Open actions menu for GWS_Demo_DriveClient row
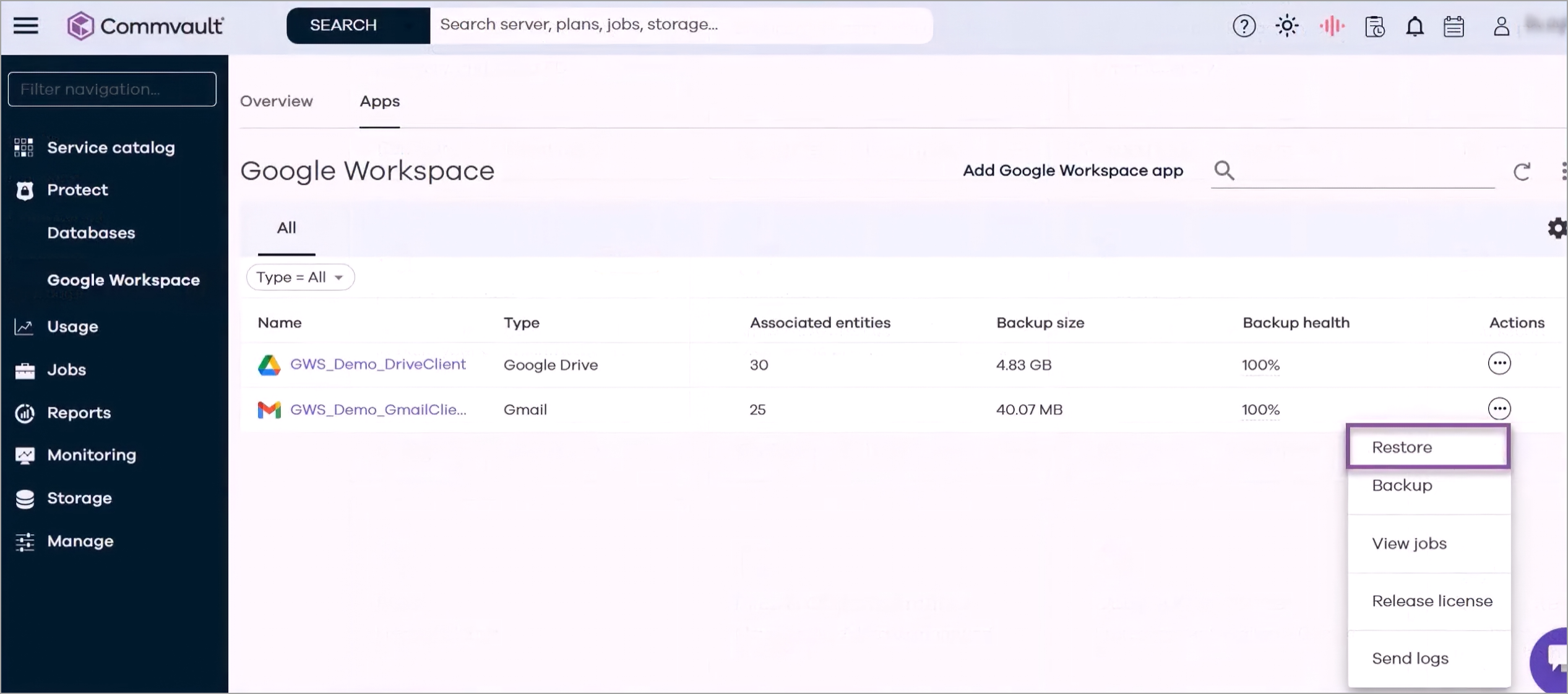The image size is (1568, 694). click(x=1499, y=363)
